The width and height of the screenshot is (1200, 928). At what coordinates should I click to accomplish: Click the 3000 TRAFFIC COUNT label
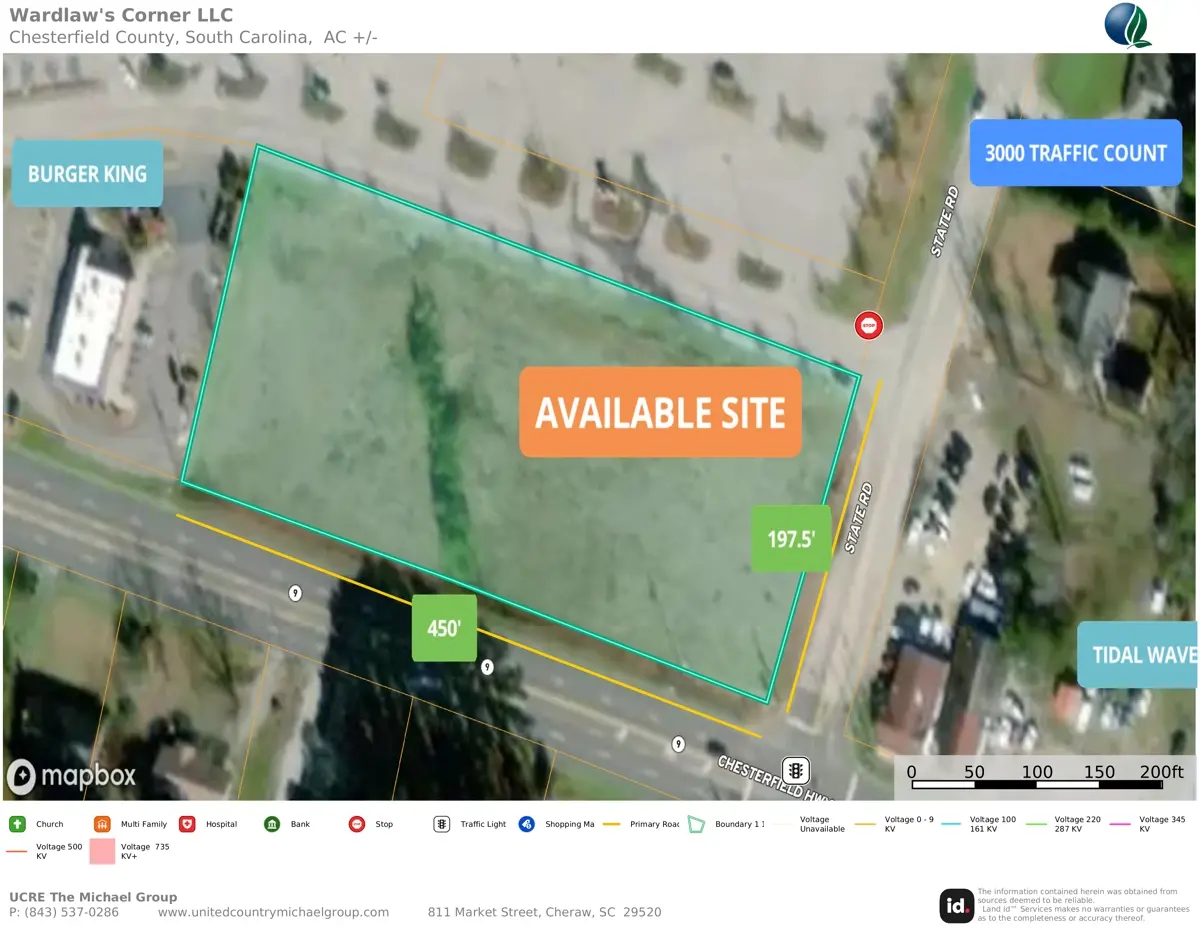pyautogui.click(x=1075, y=153)
